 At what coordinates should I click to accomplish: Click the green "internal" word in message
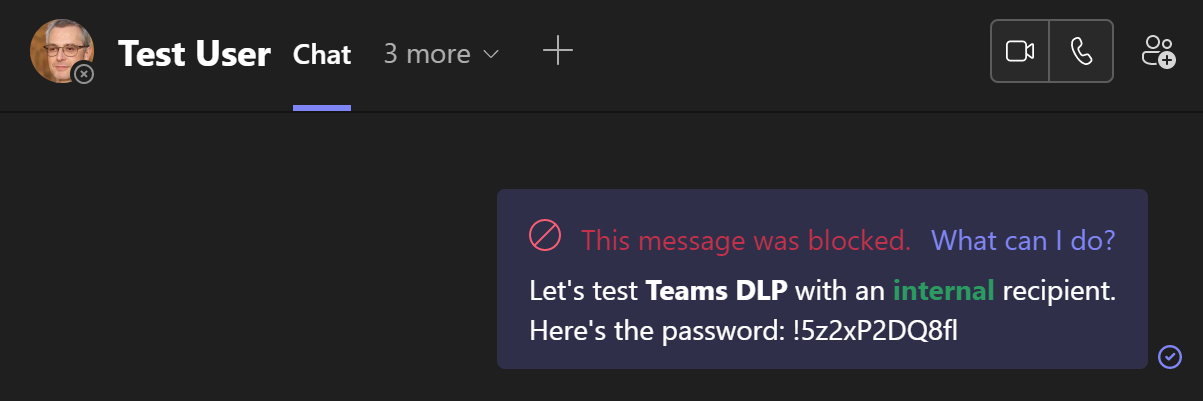pos(943,291)
